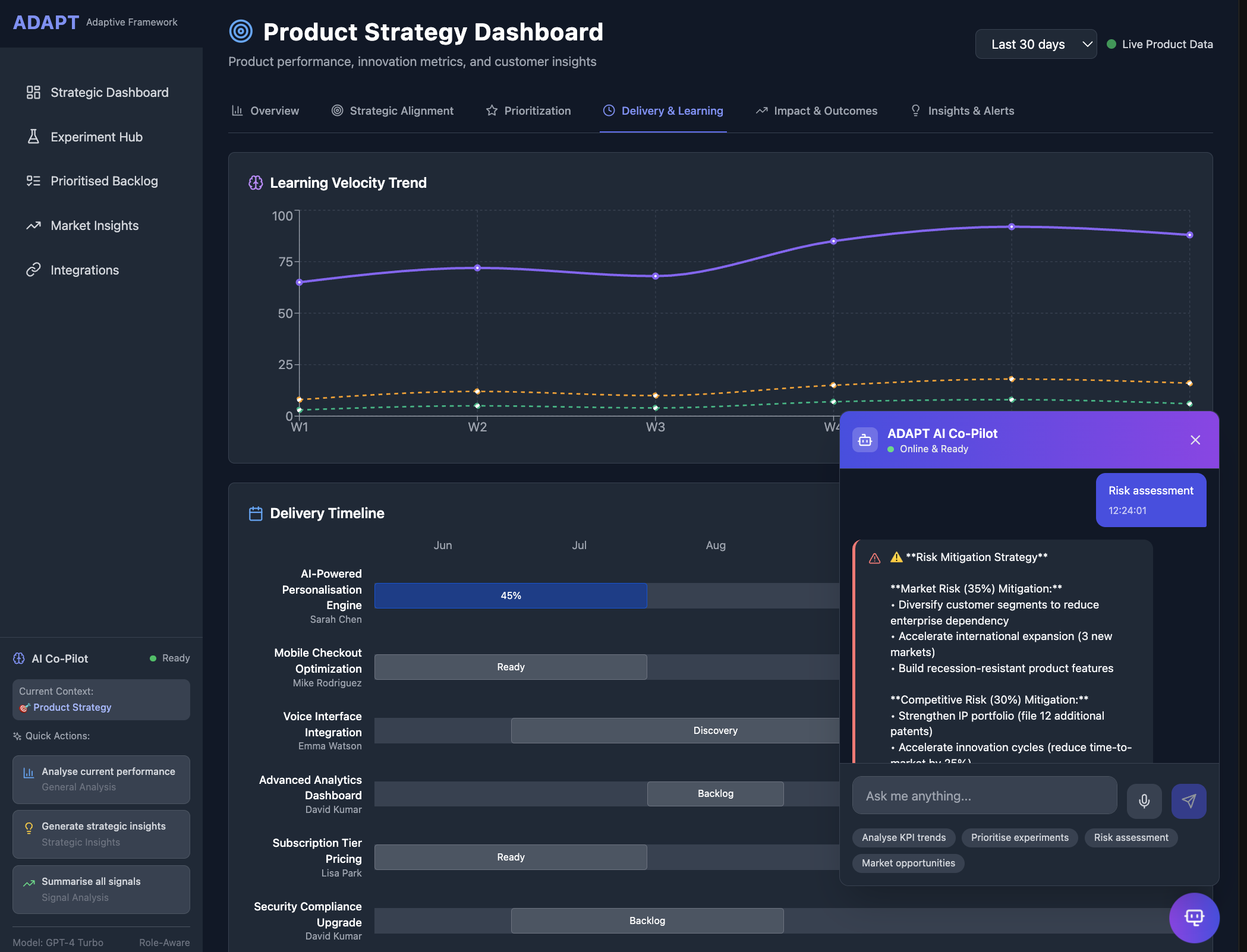
Task: Click the Market Insights trend icon
Action: [x=33, y=226]
